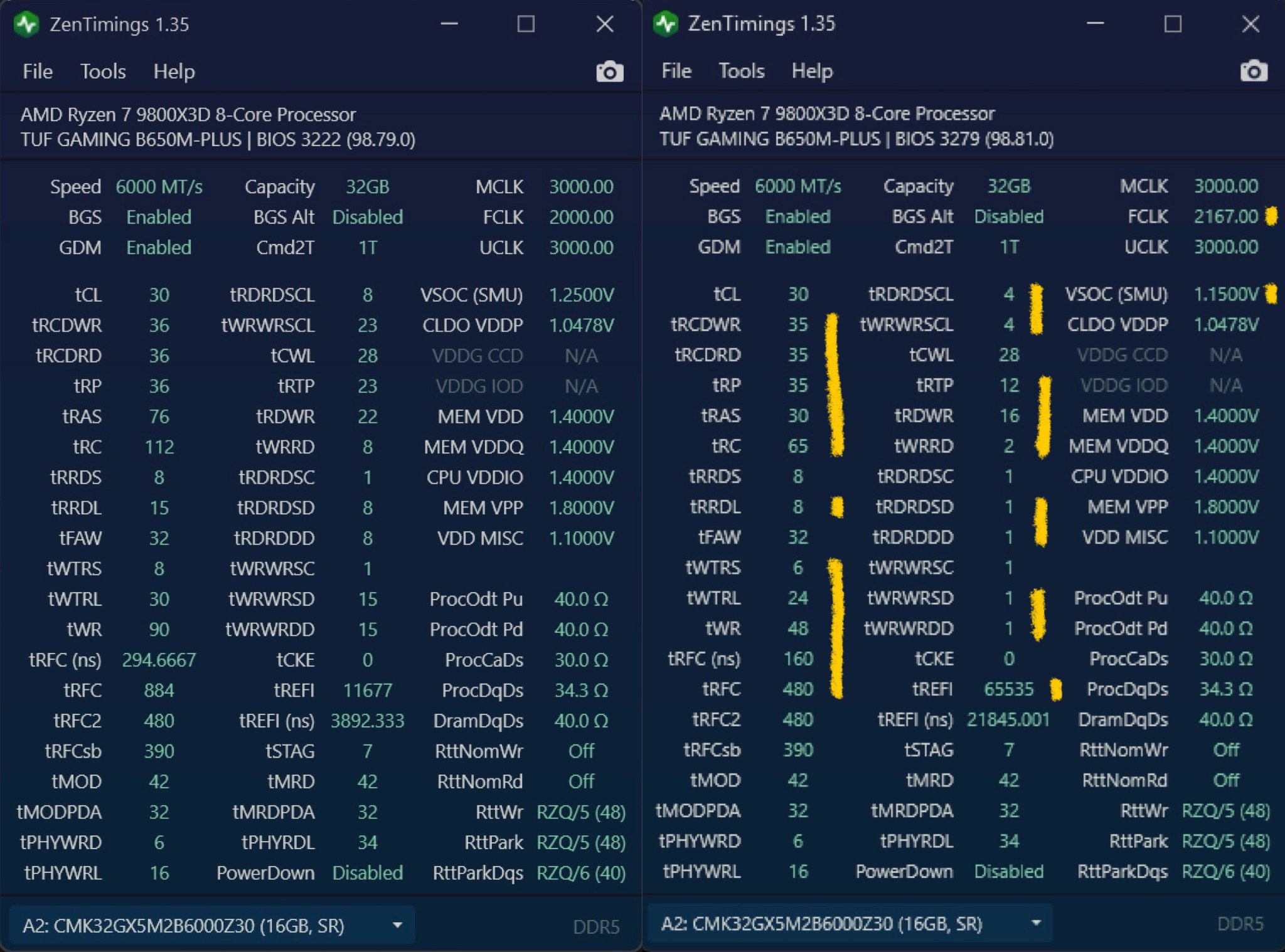Viewport: 1285px width, 952px height.
Task: Close the right ZenTimings window
Action: (x=1250, y=24)
